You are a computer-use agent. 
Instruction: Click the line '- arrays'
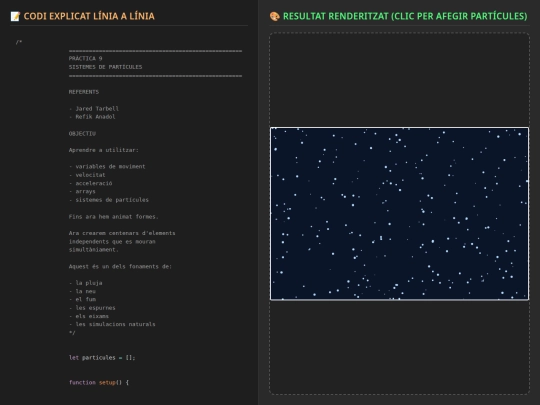pos(82,191)
